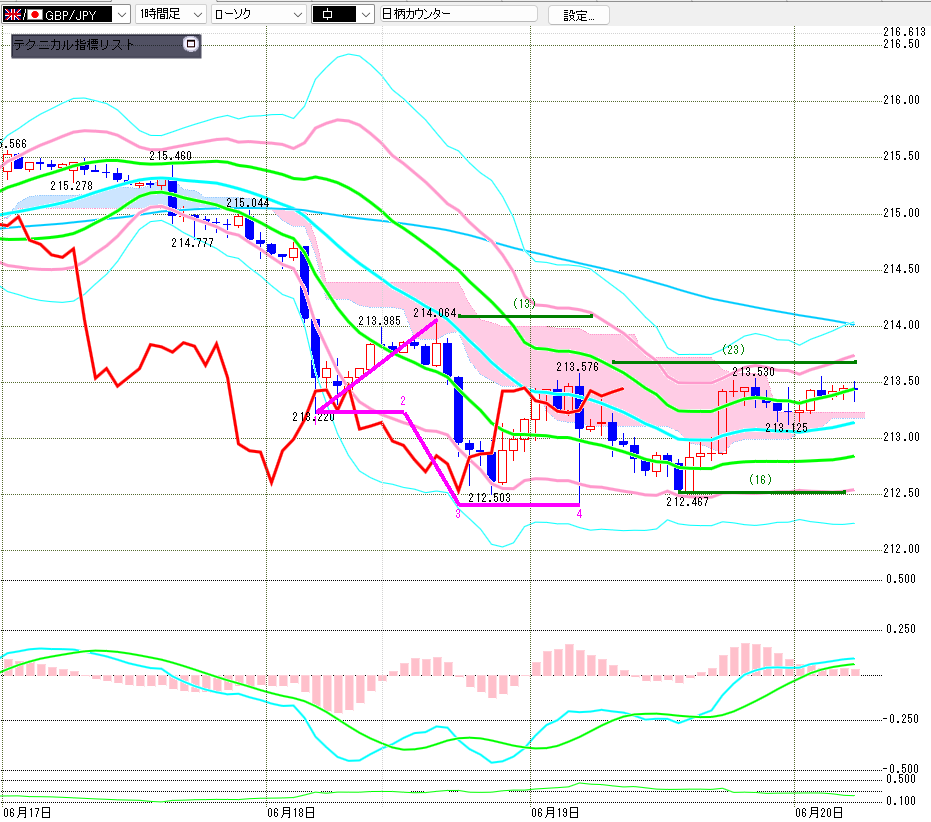Click the 213.985 price label
The image size is (931, 822).
[379, 321]
